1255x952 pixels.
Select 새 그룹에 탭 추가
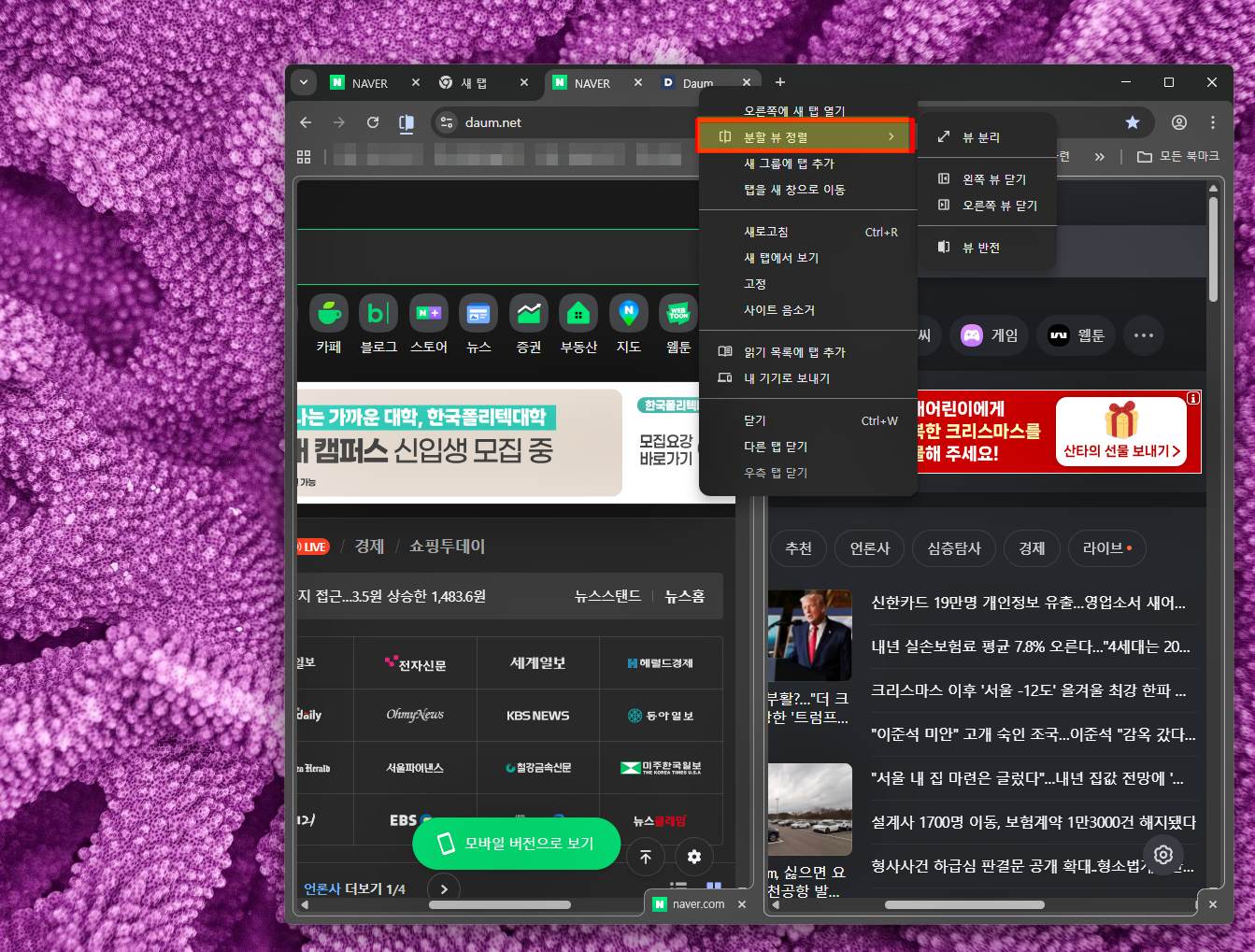pos(807,163)
